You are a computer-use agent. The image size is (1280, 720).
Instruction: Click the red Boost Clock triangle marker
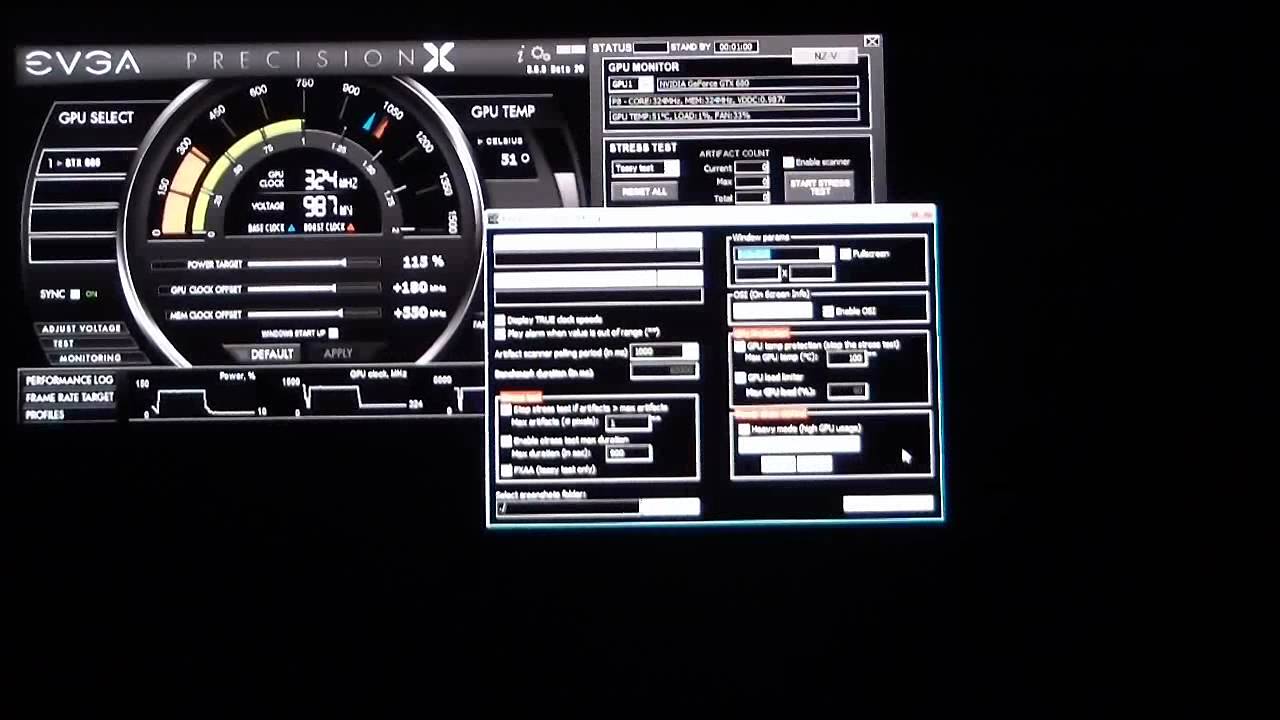(350, 228)
